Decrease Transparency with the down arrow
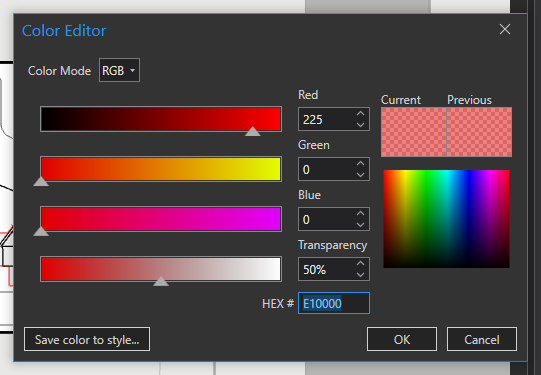 click(361, 275)
